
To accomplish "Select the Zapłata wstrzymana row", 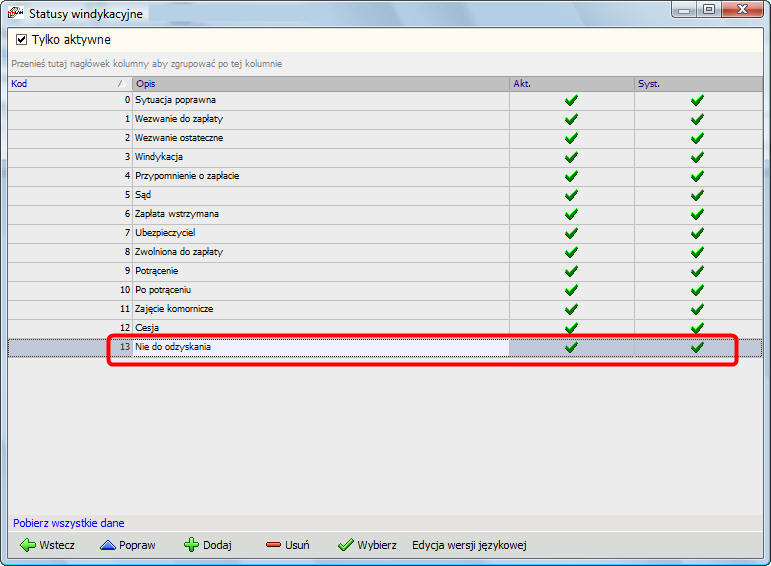I will tap(385, 214).
